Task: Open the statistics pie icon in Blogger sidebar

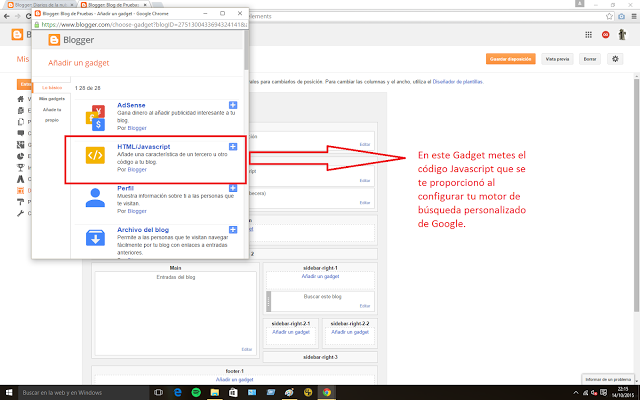Action: pyautogui.click(x=20, y=156)
